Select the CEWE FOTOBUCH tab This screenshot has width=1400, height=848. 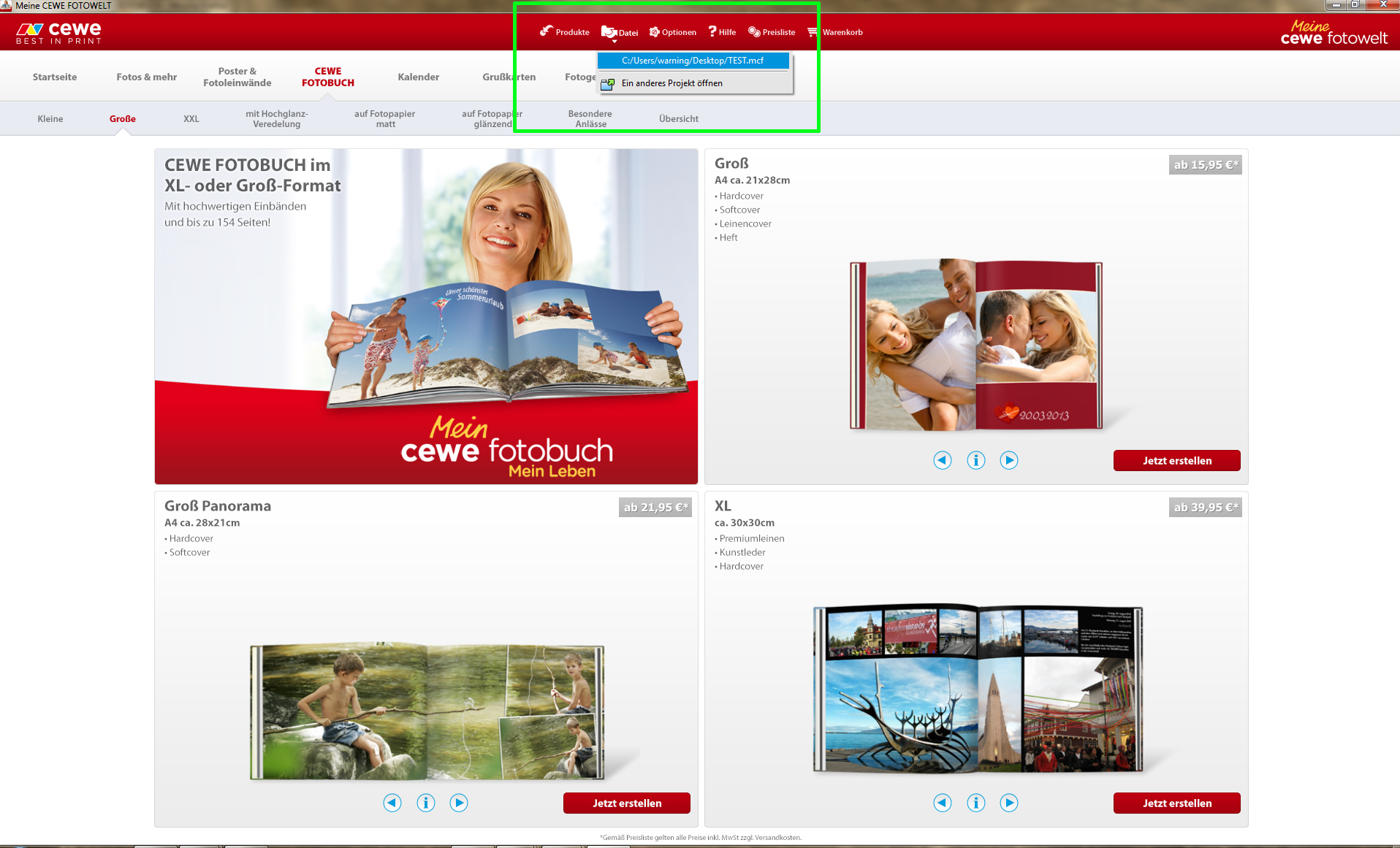[x=328, y=77]
